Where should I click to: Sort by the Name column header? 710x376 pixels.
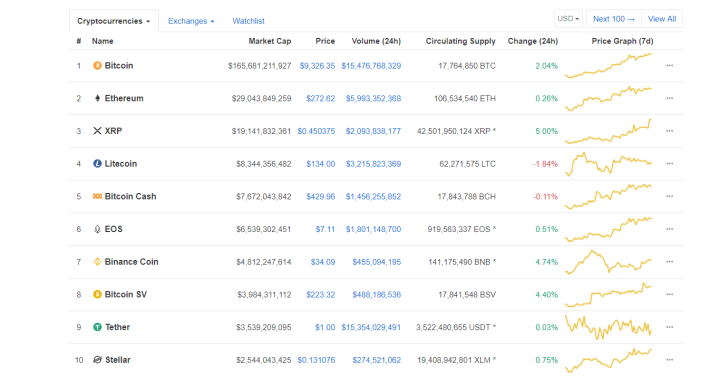click(x=103, y=41)
